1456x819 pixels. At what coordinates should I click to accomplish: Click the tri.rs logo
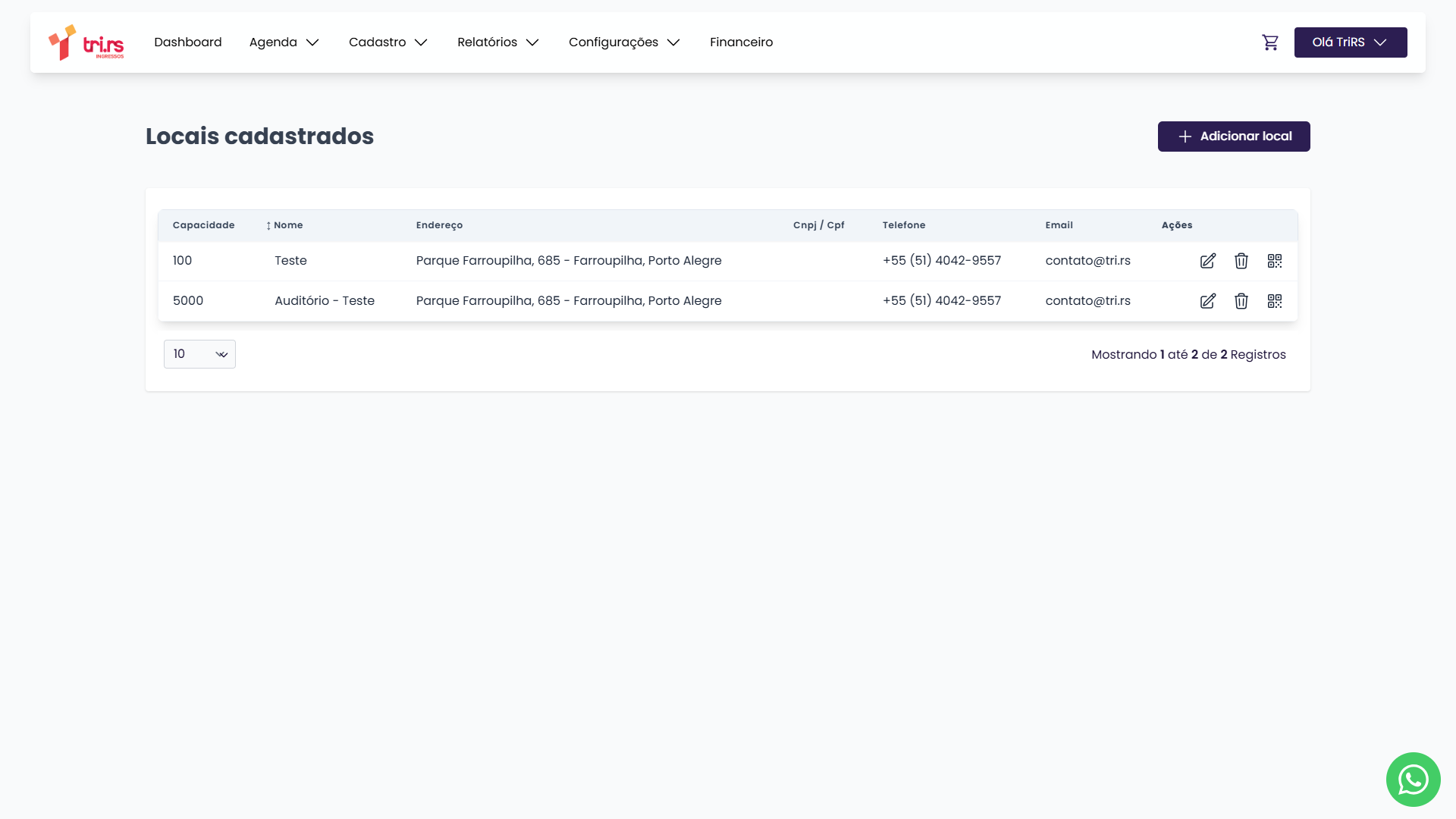coord(86,42)
